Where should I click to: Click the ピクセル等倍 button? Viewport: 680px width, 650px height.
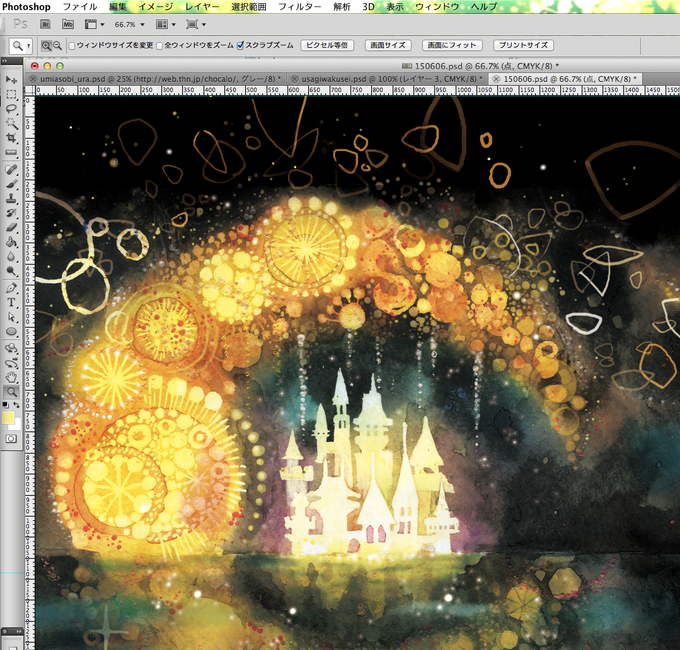[327, 45]
